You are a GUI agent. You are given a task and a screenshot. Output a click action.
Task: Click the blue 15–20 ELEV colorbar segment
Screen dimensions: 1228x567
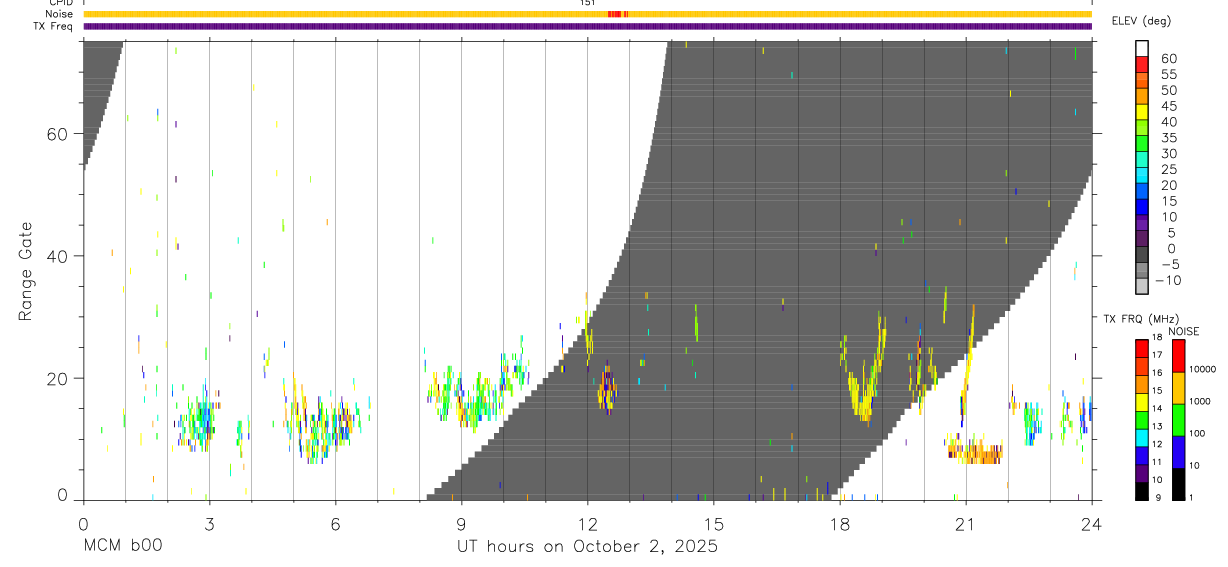1142,193
